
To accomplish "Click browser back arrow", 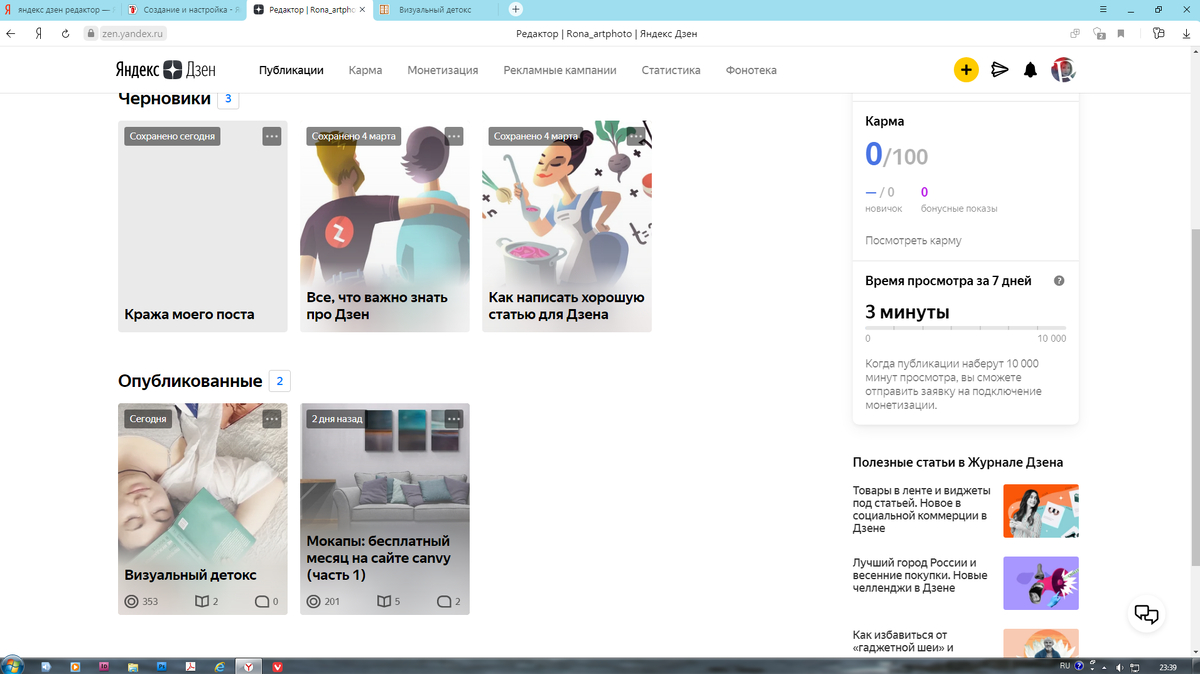I will 11,33.
